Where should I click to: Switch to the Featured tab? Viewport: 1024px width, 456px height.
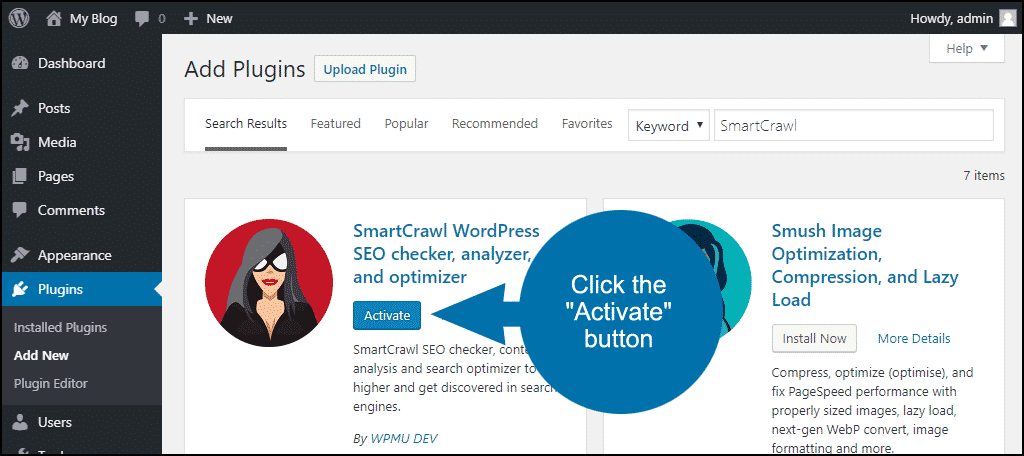[336, 123]
